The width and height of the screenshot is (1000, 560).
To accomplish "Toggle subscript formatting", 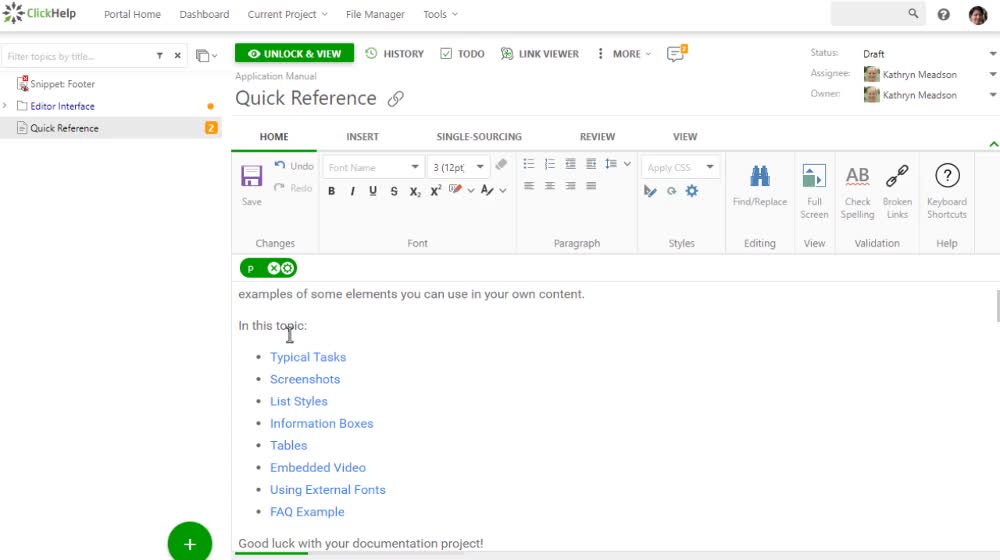I will (x=415, y=191).
